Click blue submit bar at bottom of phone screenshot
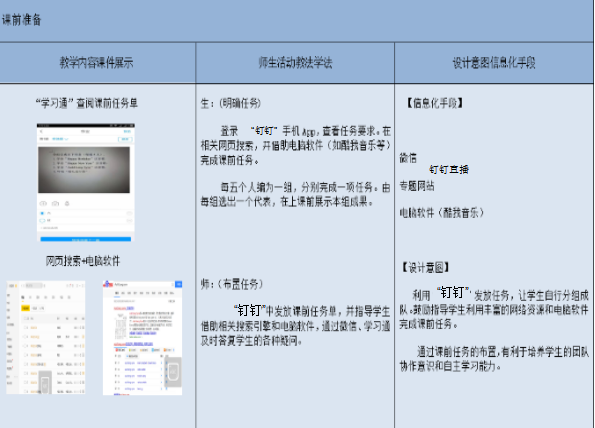 [86, 239]
